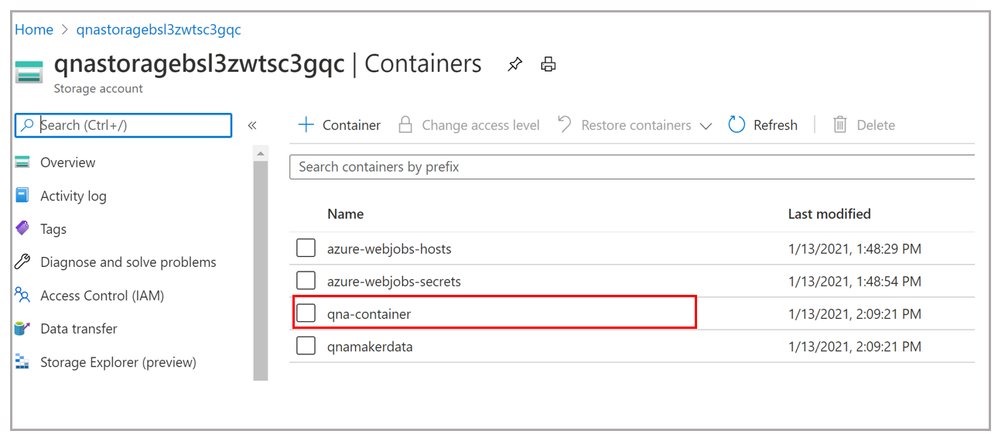Open the azure-webjobs-secrets container link

(x=393, y=281)
